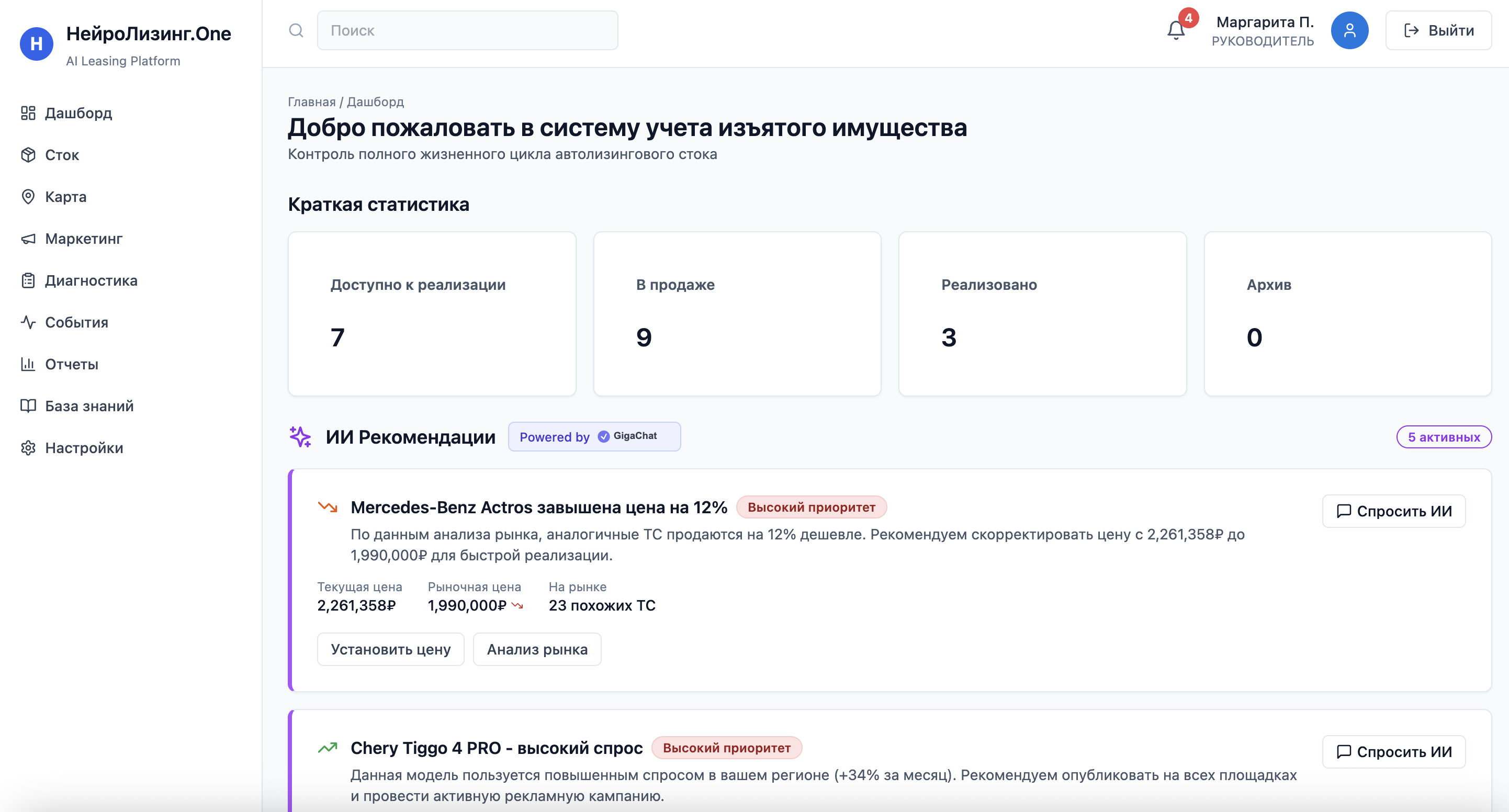
Task: Open the Отчеты chart icon
Action: click(x=29, y=364)
